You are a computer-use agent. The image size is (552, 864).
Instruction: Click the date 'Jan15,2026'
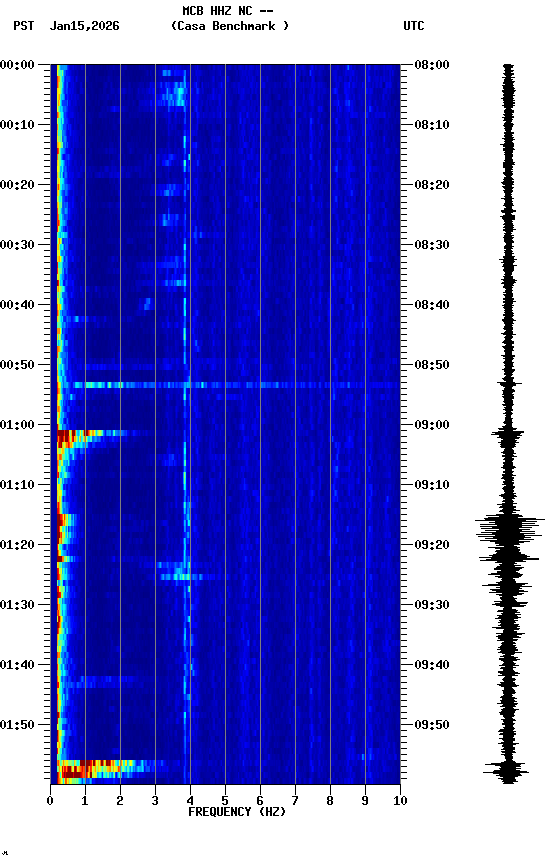(x=84, y=26)
